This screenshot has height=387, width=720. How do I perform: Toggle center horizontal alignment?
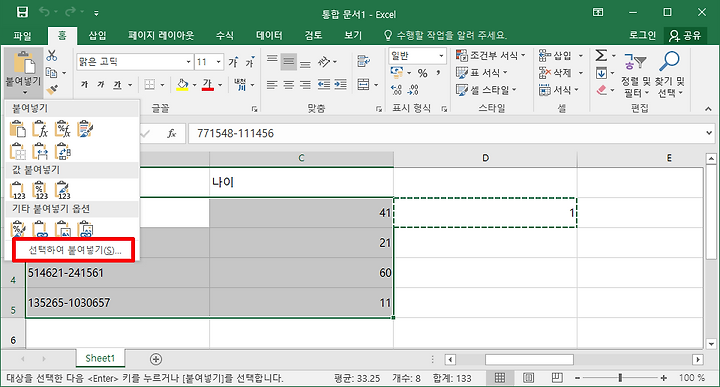[289, 84]
